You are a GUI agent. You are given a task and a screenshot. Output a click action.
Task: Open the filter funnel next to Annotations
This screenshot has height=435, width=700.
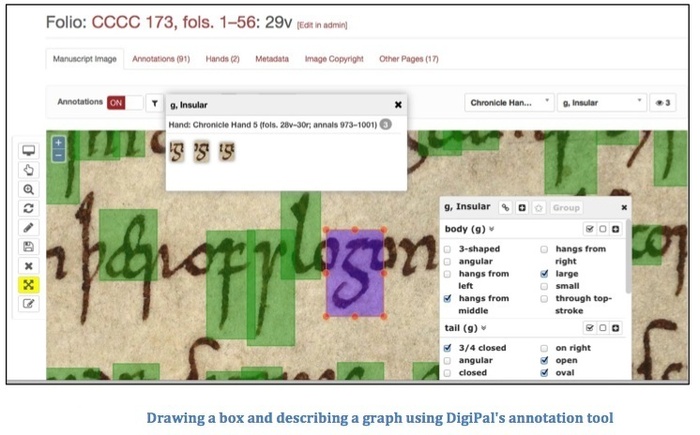(x=155, y=102)
